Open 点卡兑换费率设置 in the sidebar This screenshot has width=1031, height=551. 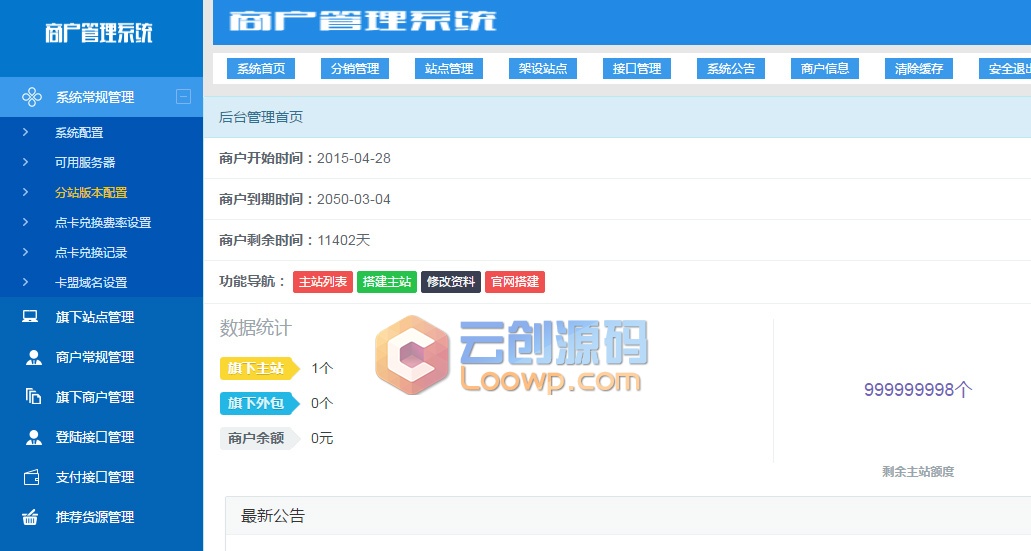pos(103,223)
